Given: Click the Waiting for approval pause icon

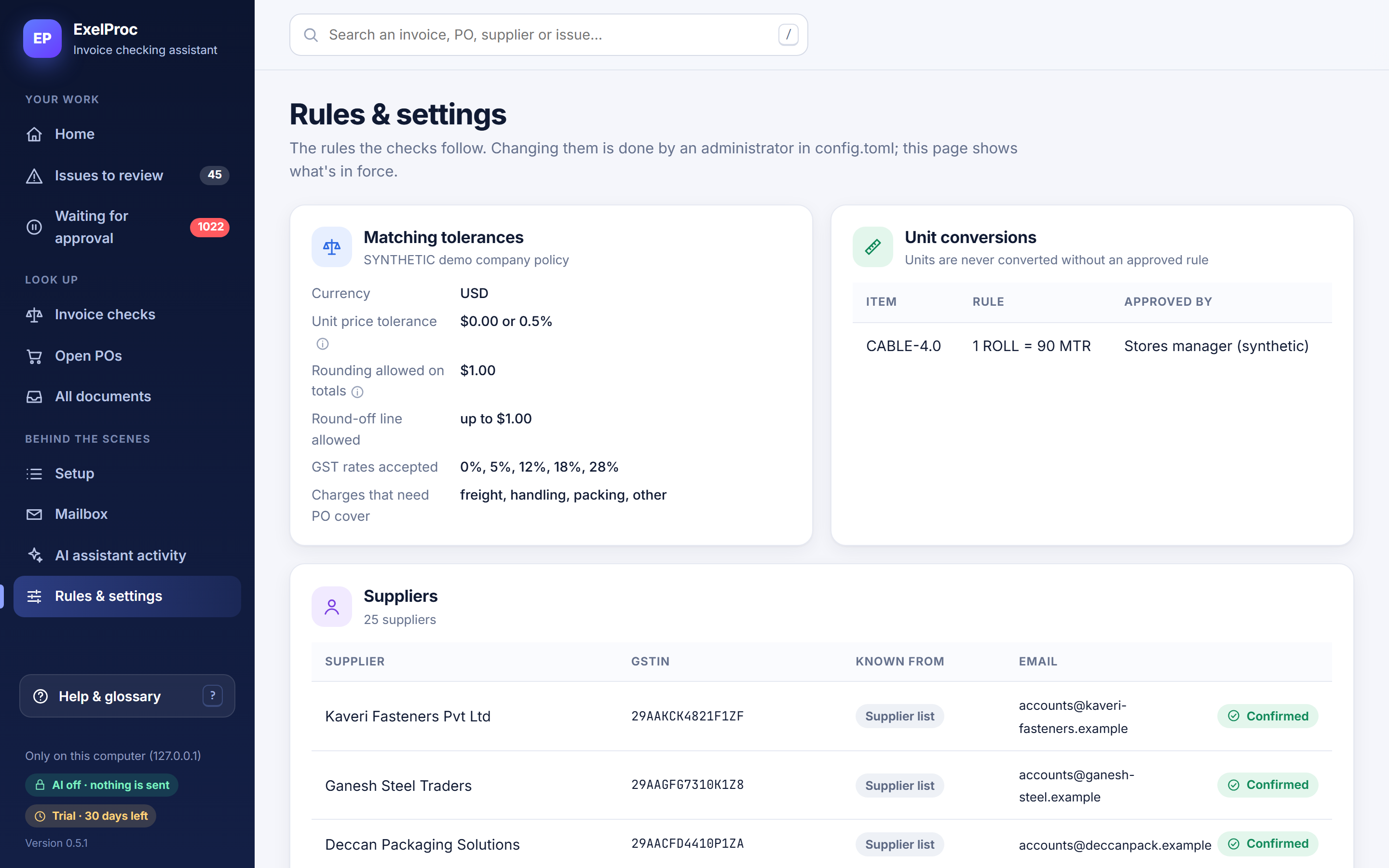Looking at the screenshot, I should [34, 227].
